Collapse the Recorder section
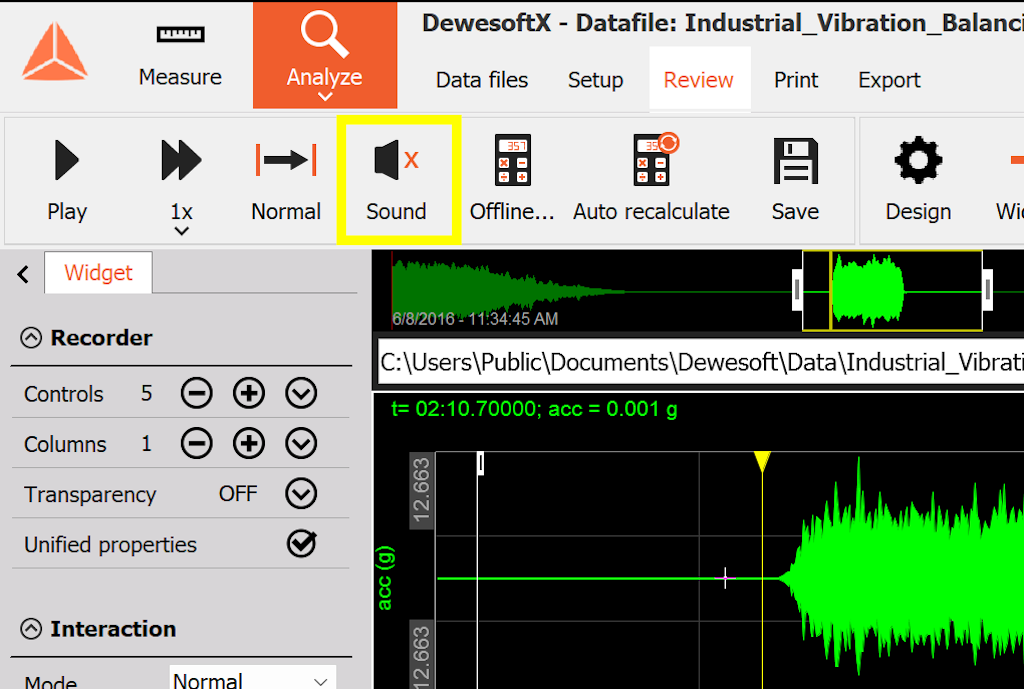This screenshot has width=1024, height=689. tap(31, 338)
